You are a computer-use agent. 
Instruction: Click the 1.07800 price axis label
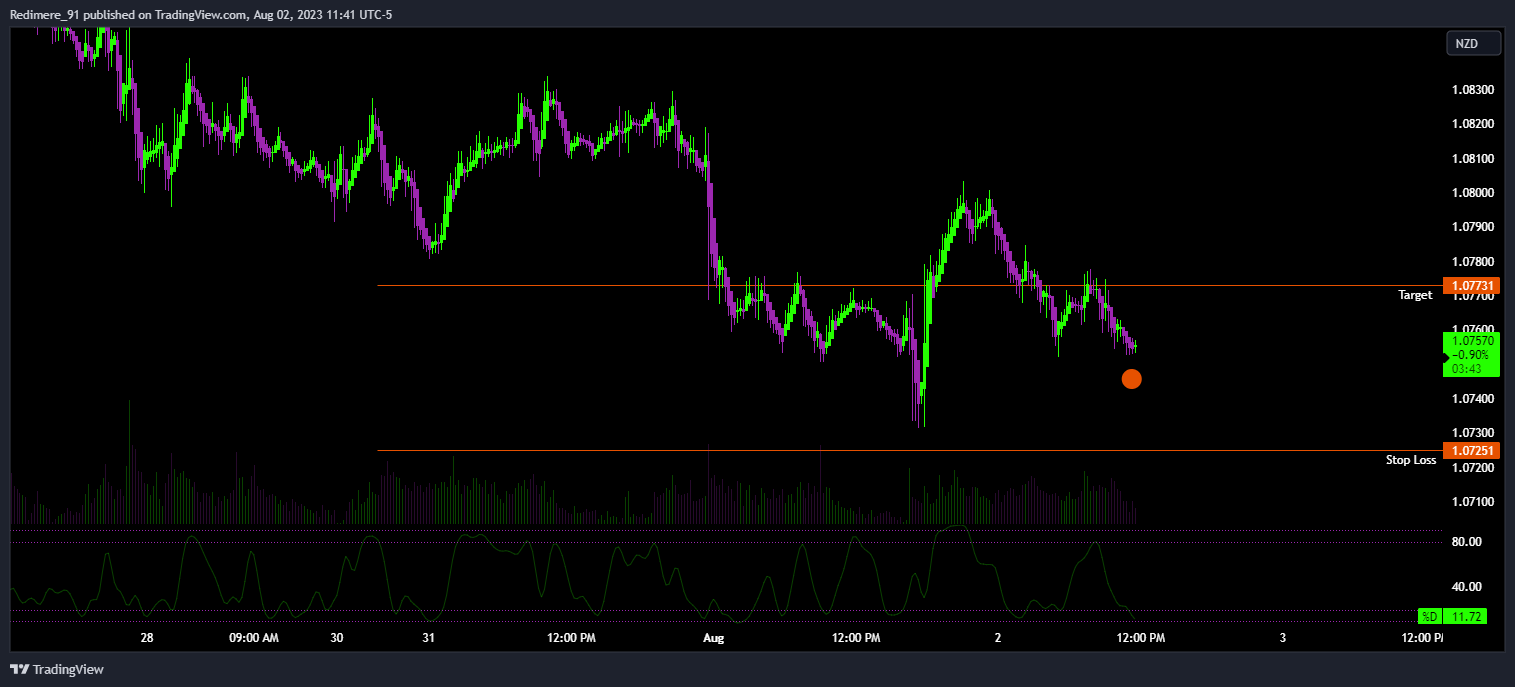pos(1472,262)
